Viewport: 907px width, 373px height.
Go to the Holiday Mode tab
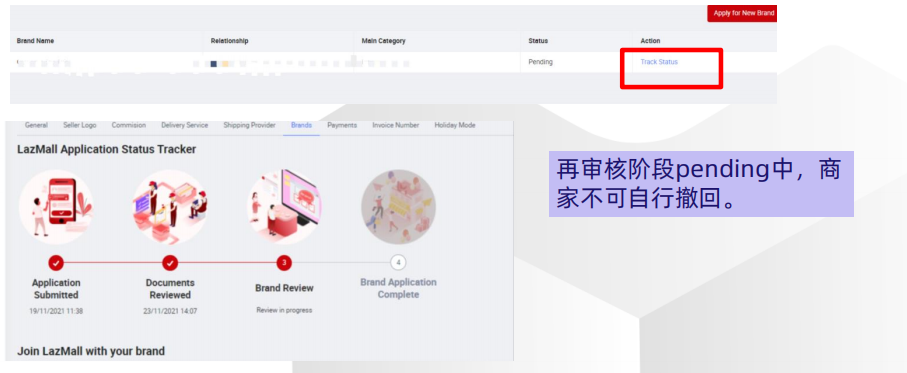(455, 125)
